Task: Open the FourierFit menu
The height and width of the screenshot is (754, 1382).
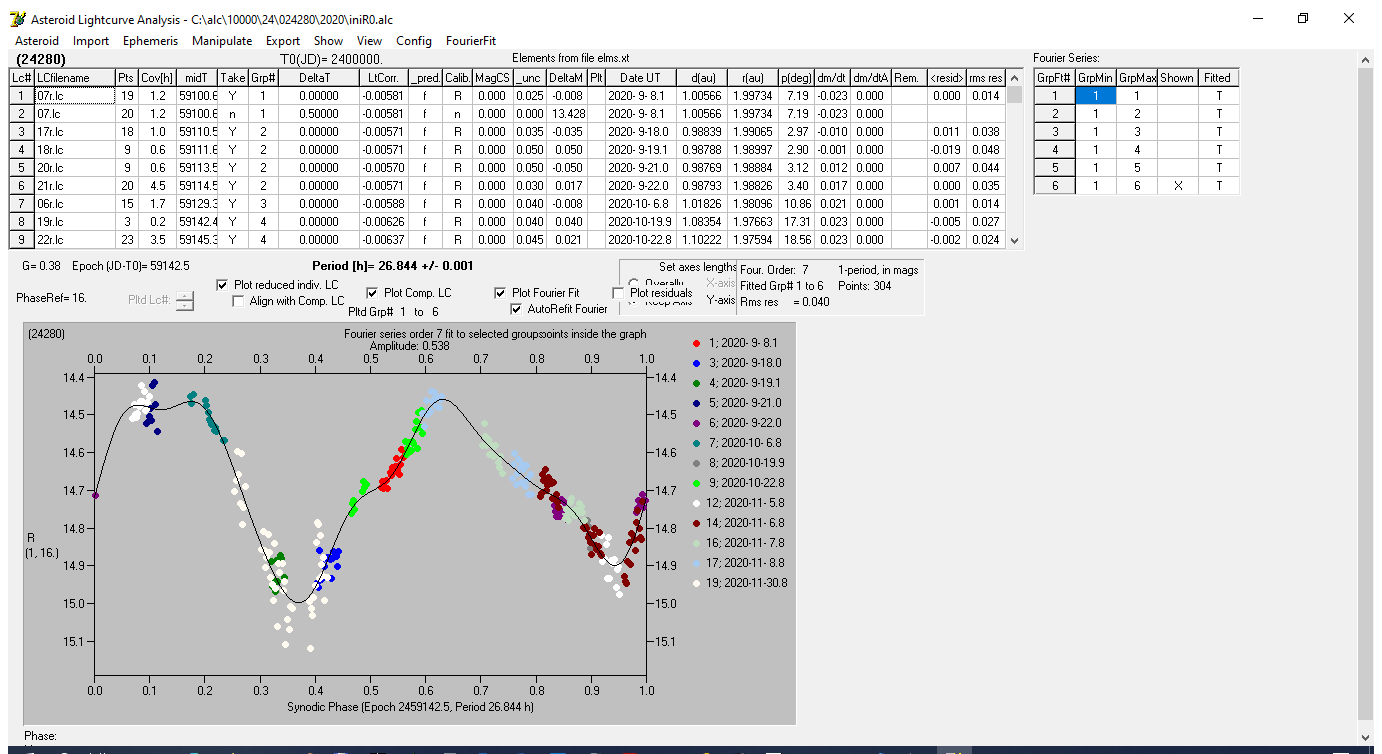Action: (x=471, y=41)
